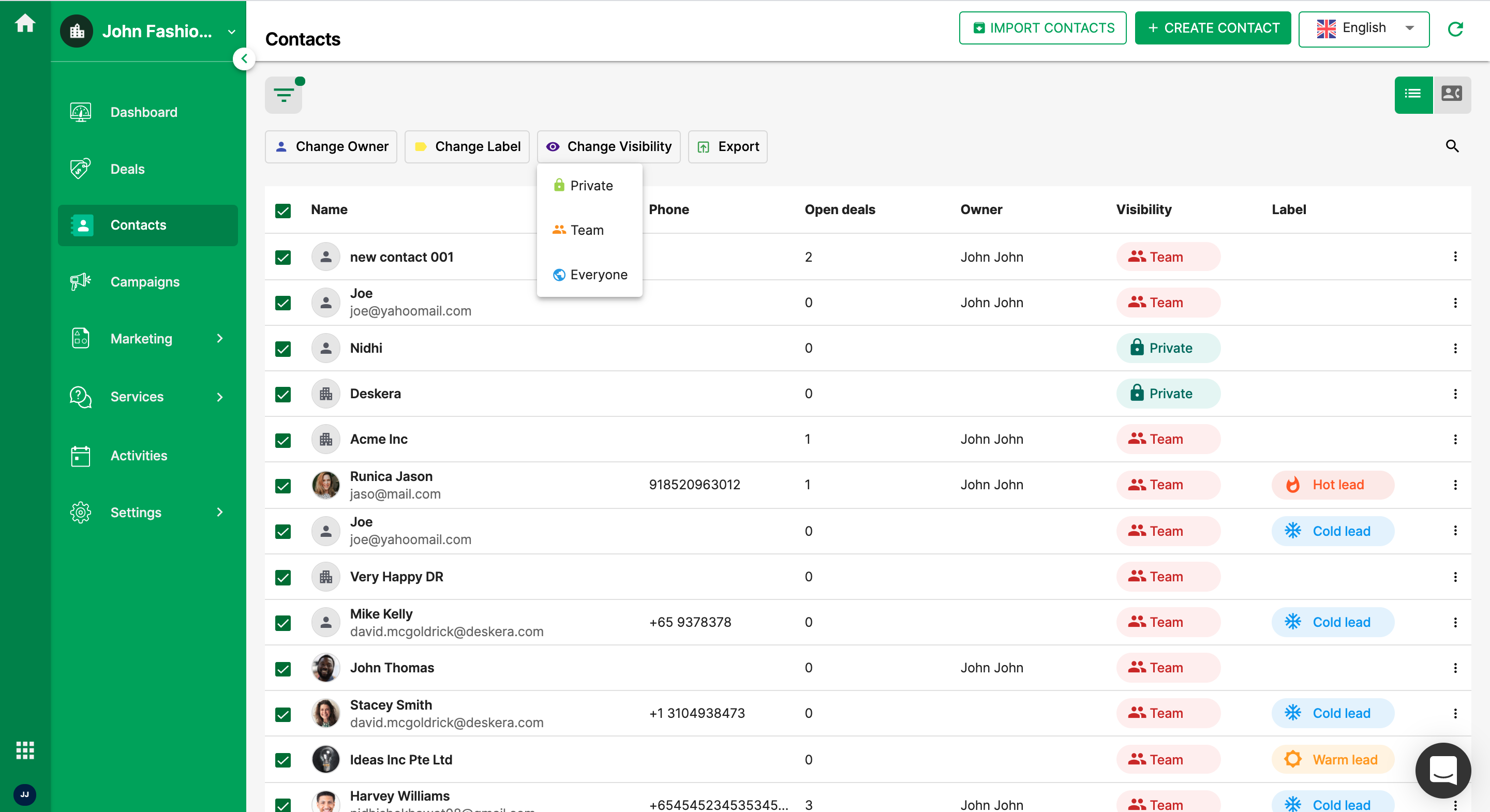
Task: Click the Create Contact button
Action: [1212, 27]
